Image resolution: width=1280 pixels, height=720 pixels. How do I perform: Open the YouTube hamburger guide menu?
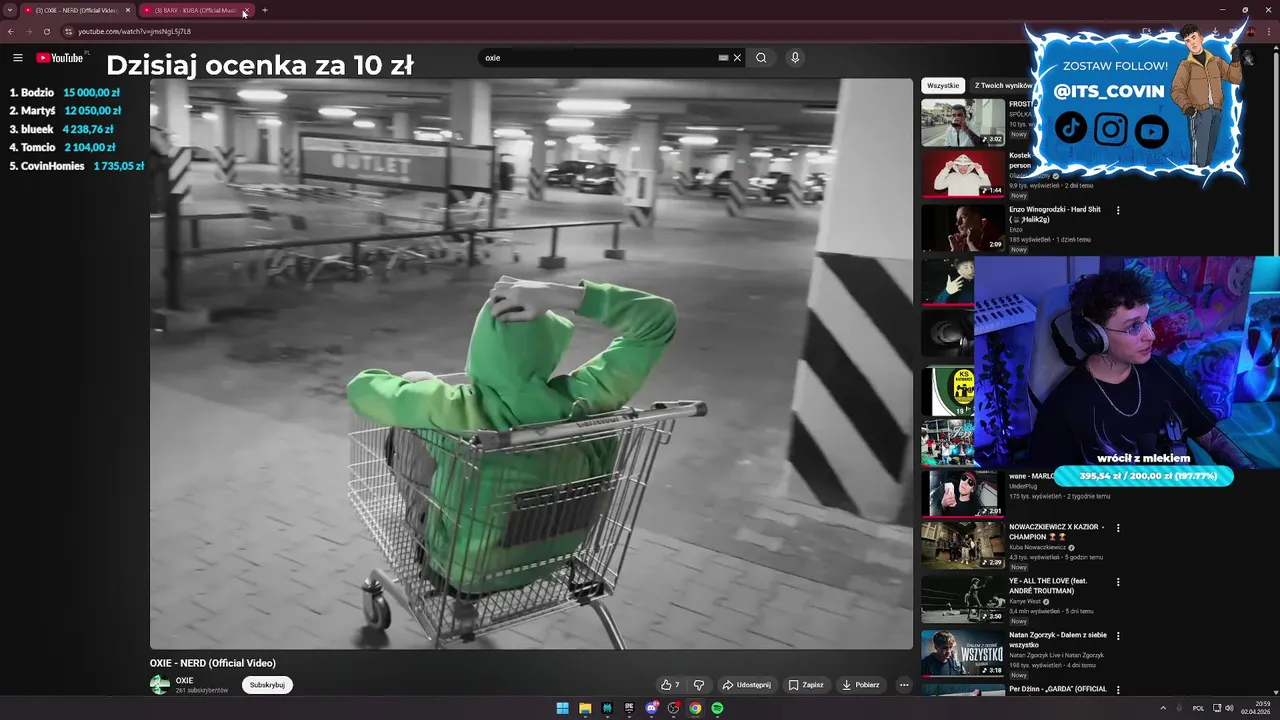tap(17, 58)
